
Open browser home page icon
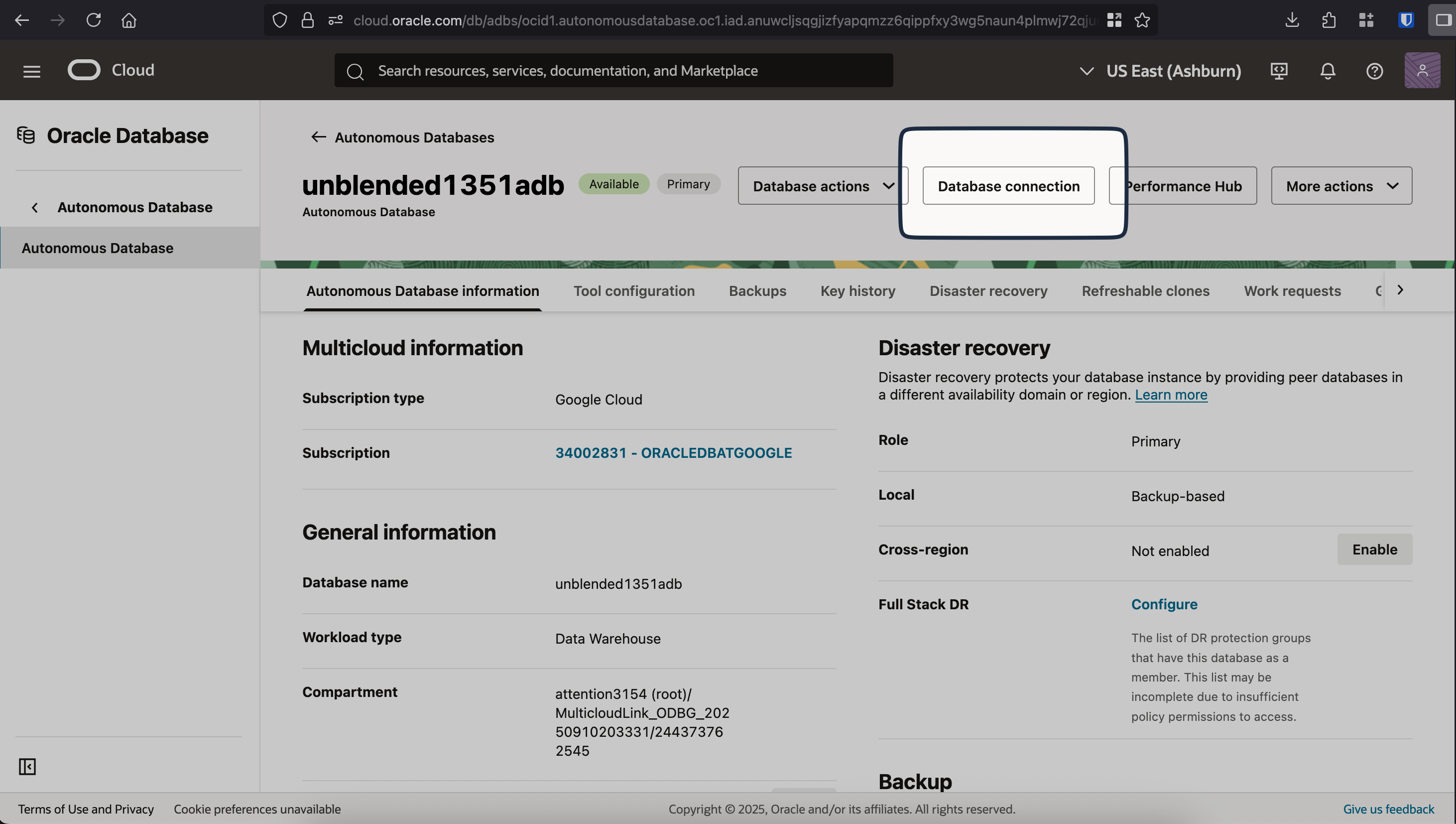[129, 20]
